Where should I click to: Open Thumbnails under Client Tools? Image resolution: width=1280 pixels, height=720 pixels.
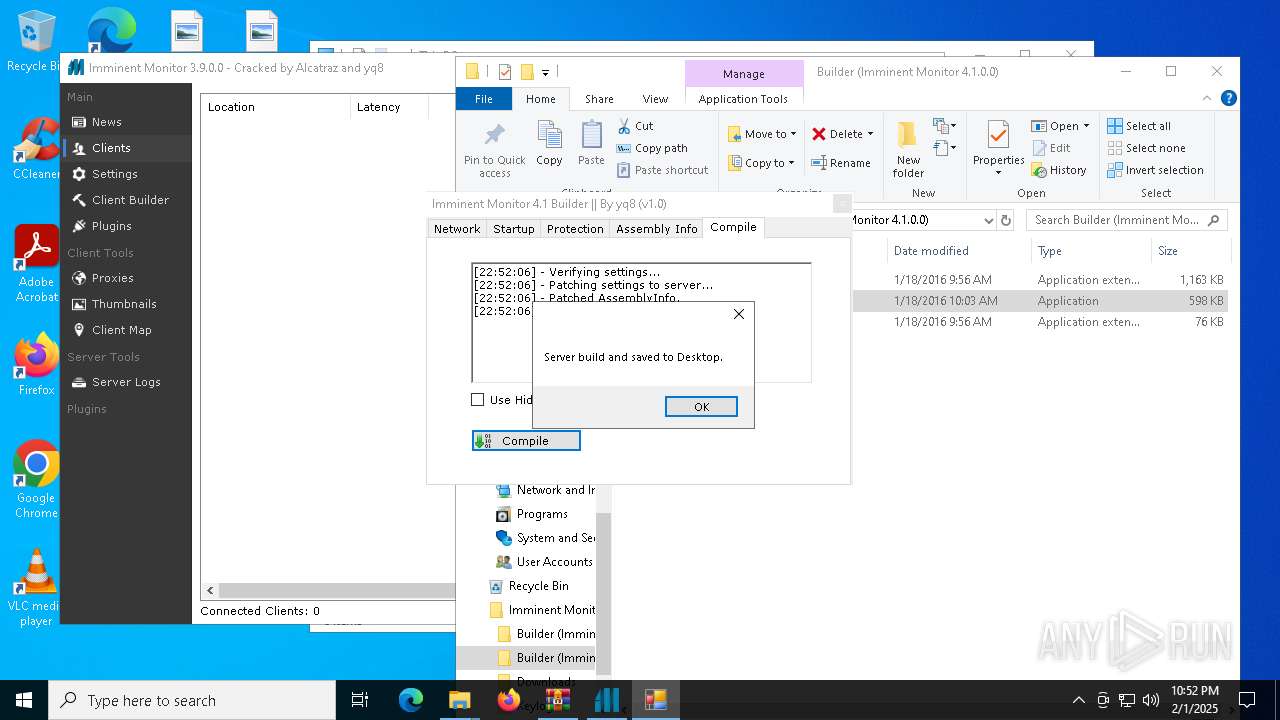126,304
